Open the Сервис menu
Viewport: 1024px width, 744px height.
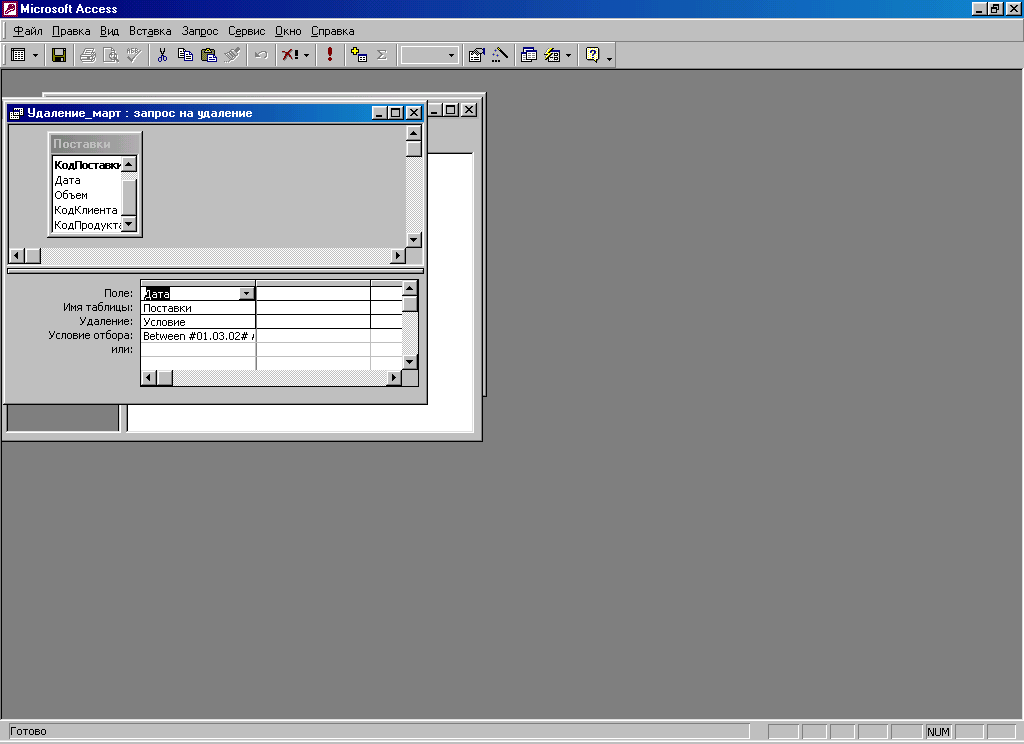click(246, 31)
